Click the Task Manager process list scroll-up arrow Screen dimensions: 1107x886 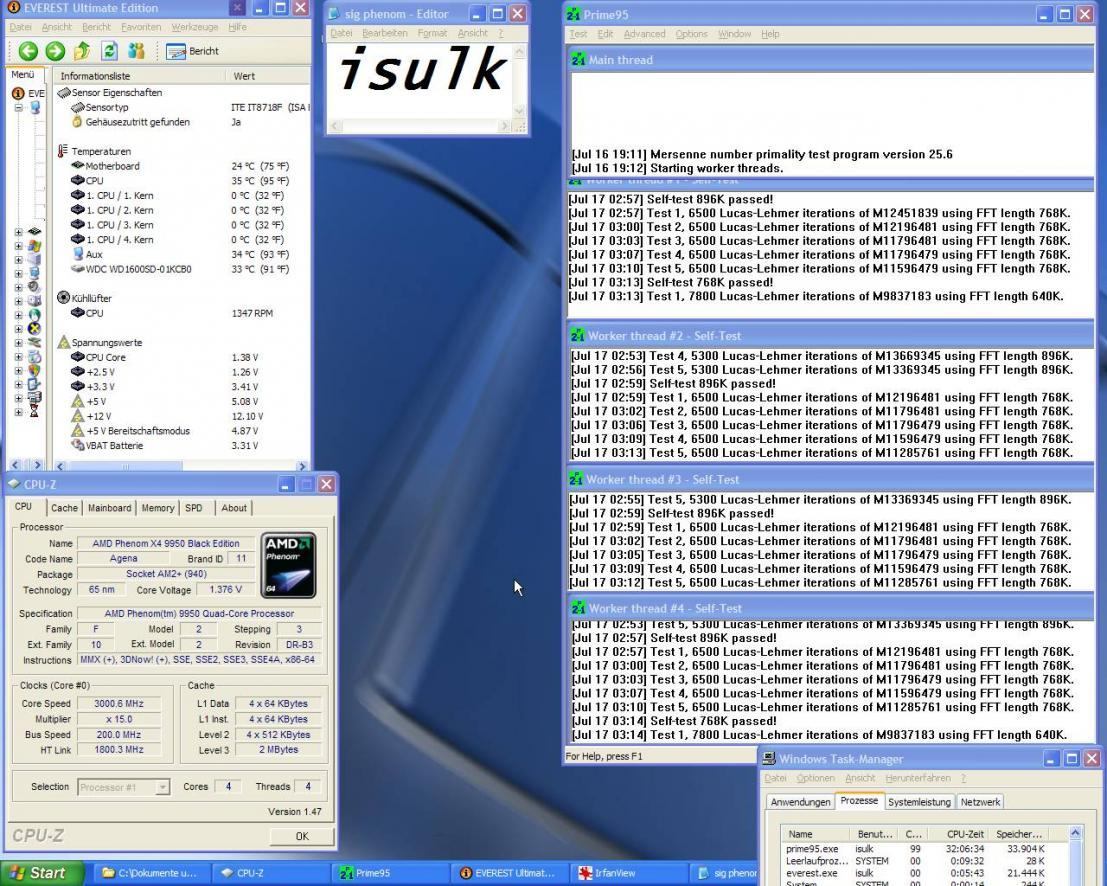(1075, 833)
